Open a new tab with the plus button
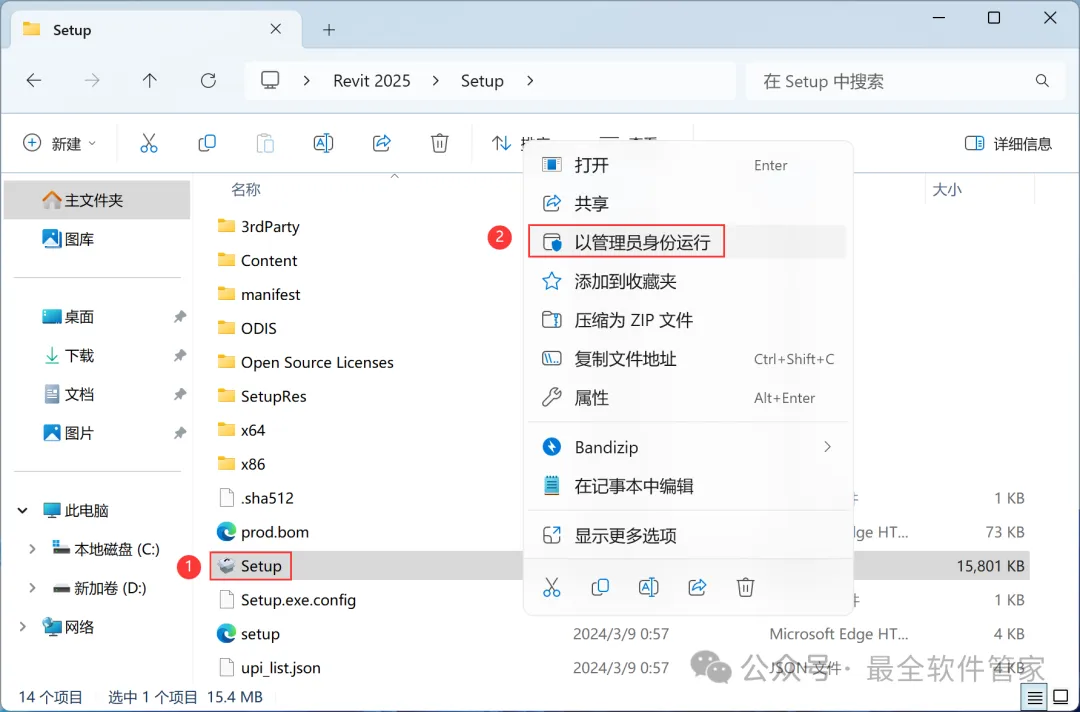This screenshot has height=712, width=1080. coord(329,30)
